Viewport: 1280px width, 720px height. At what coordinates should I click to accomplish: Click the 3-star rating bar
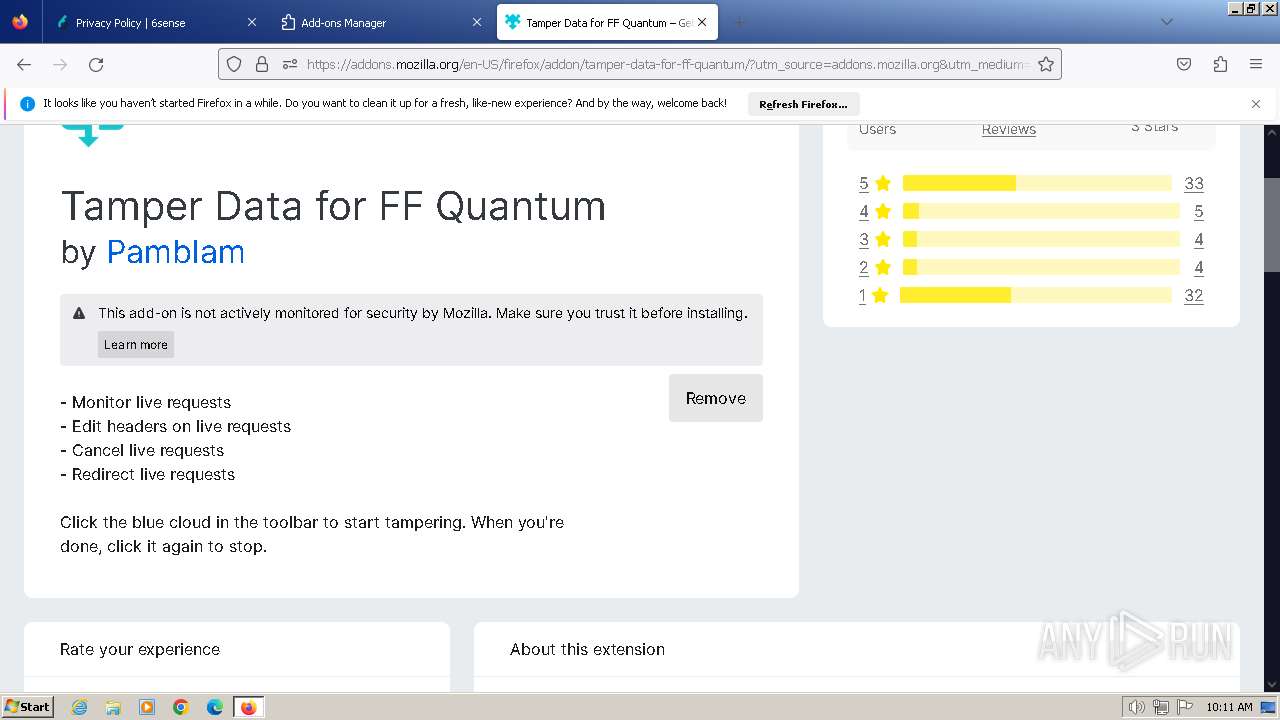(1041, 239)
